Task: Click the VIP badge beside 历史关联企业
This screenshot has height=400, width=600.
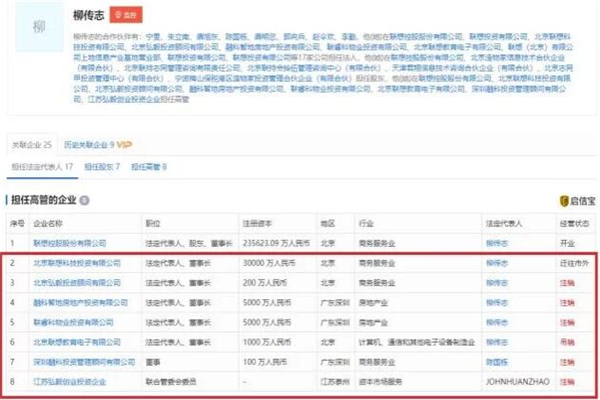Action: point(124,145)
